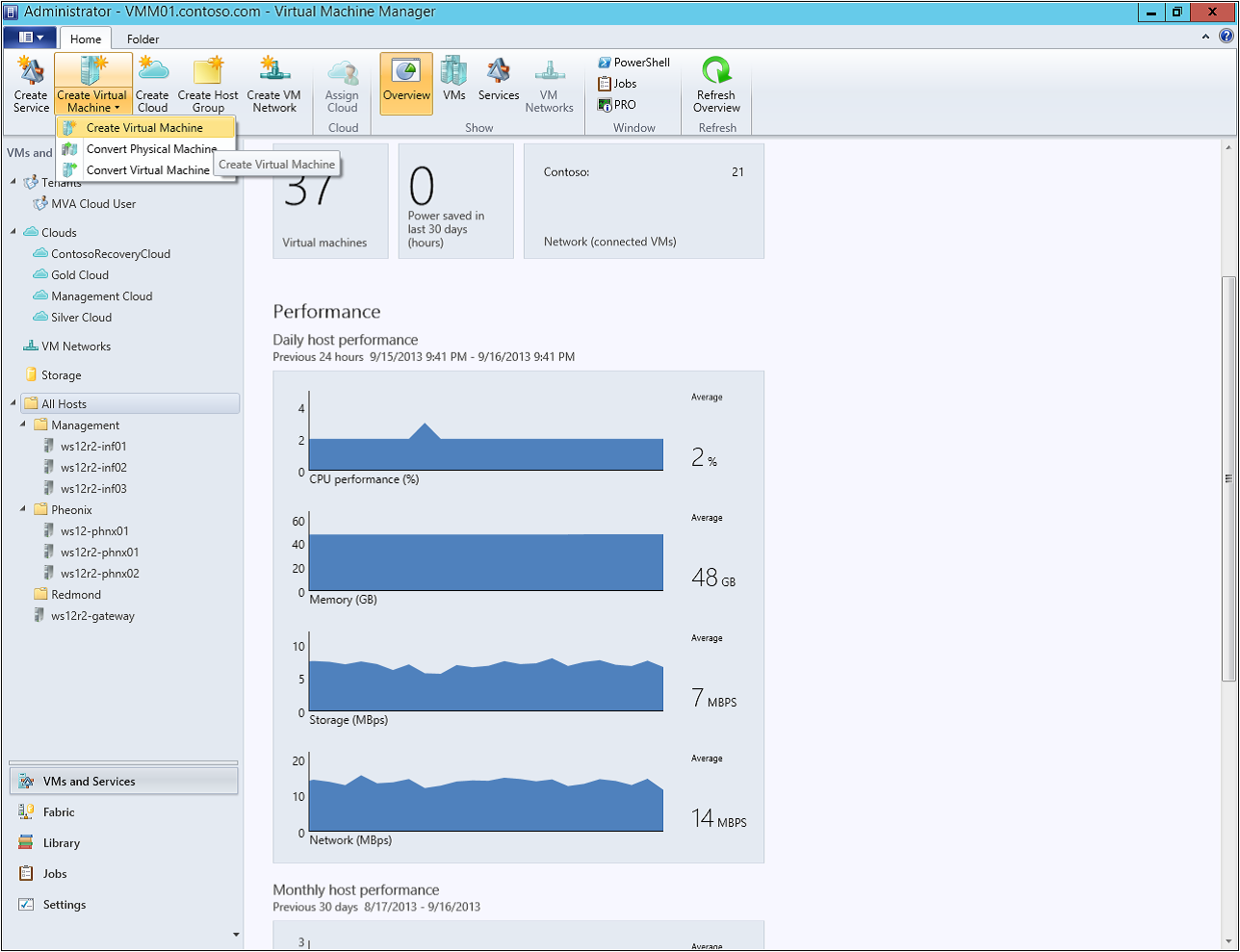Click the Contoso network connected VMs tile
1240x952 pixels.
pyautogui.click(x=644, y=201)
